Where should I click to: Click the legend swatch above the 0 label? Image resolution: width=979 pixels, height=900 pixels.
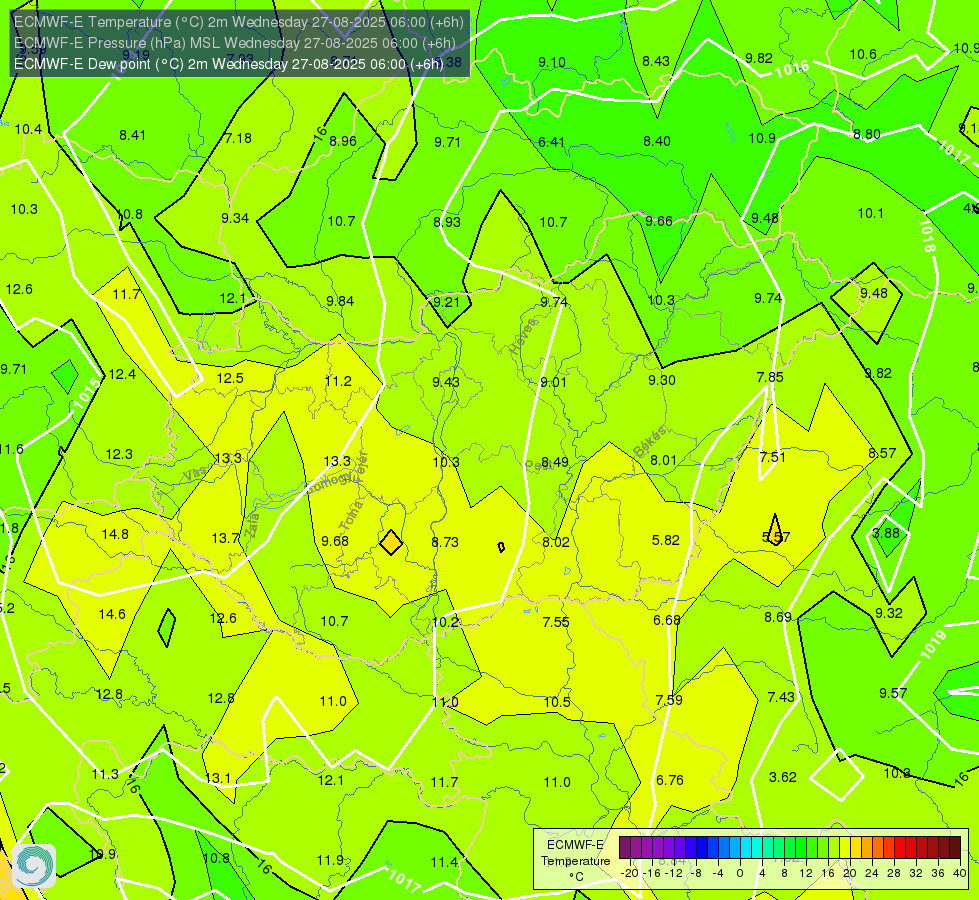(735, 848)
